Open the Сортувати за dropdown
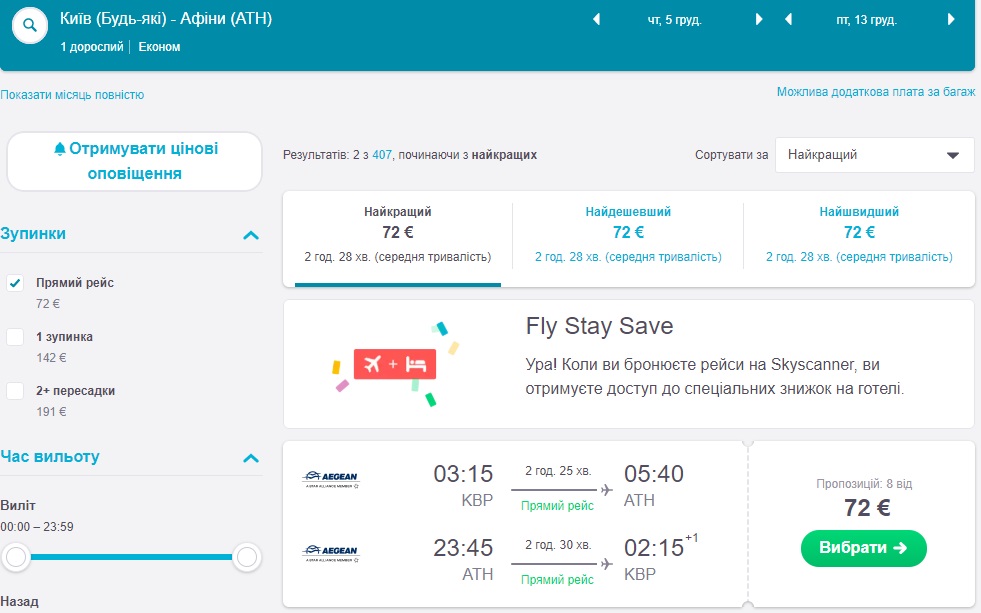The image size is (981, 613). 873,155
